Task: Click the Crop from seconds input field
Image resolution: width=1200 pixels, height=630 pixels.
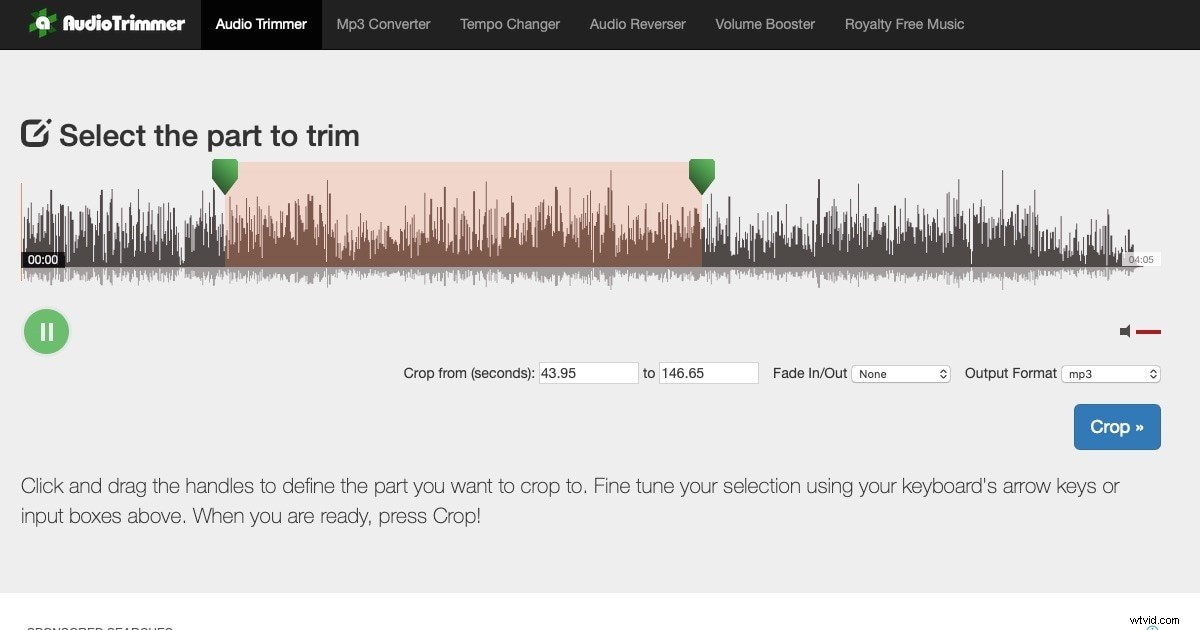Action: coord(588,372)
